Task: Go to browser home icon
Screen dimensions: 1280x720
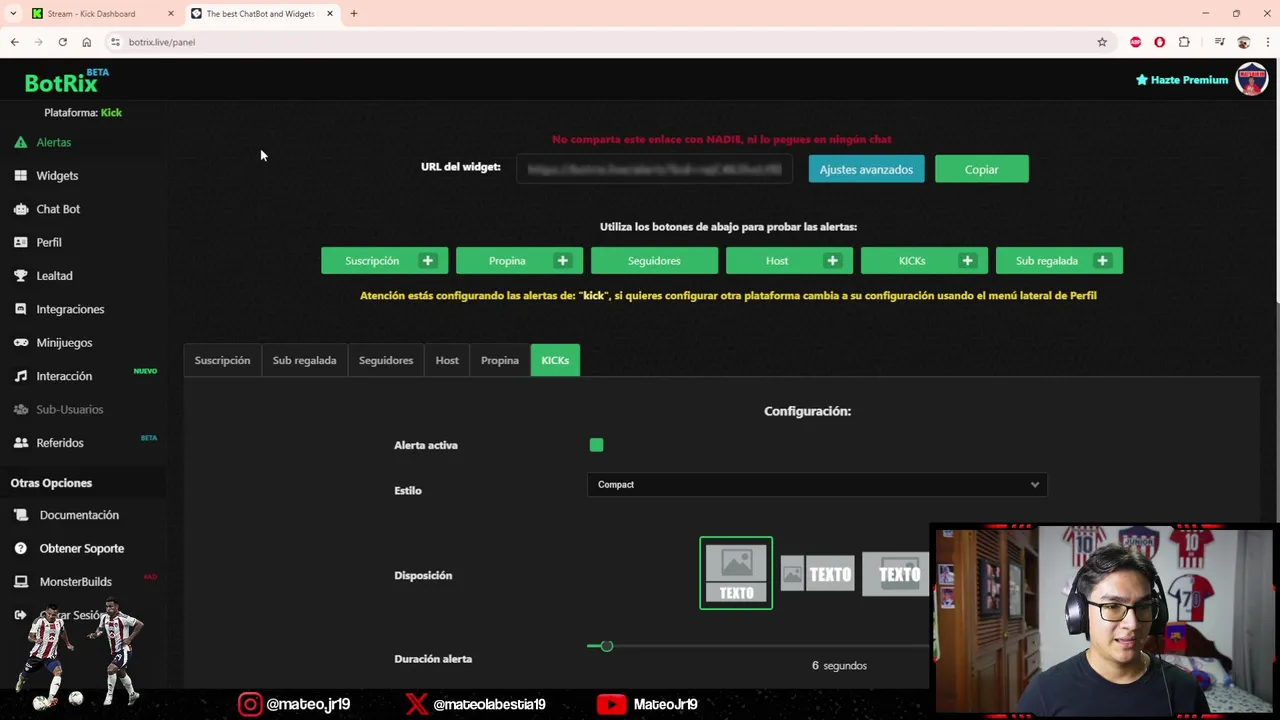Action: click(86, 42)
